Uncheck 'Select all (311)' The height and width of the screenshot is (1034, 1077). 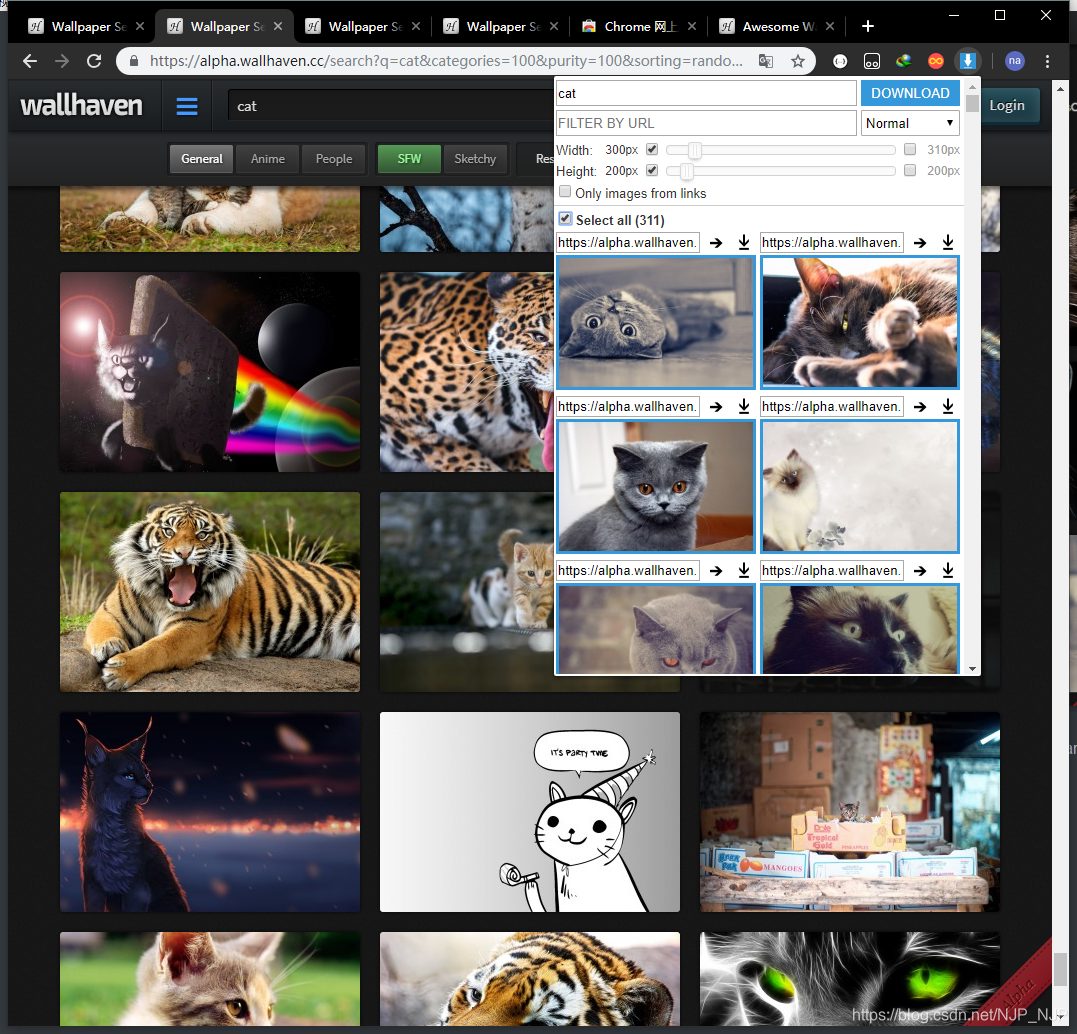(x=565, y=219)
